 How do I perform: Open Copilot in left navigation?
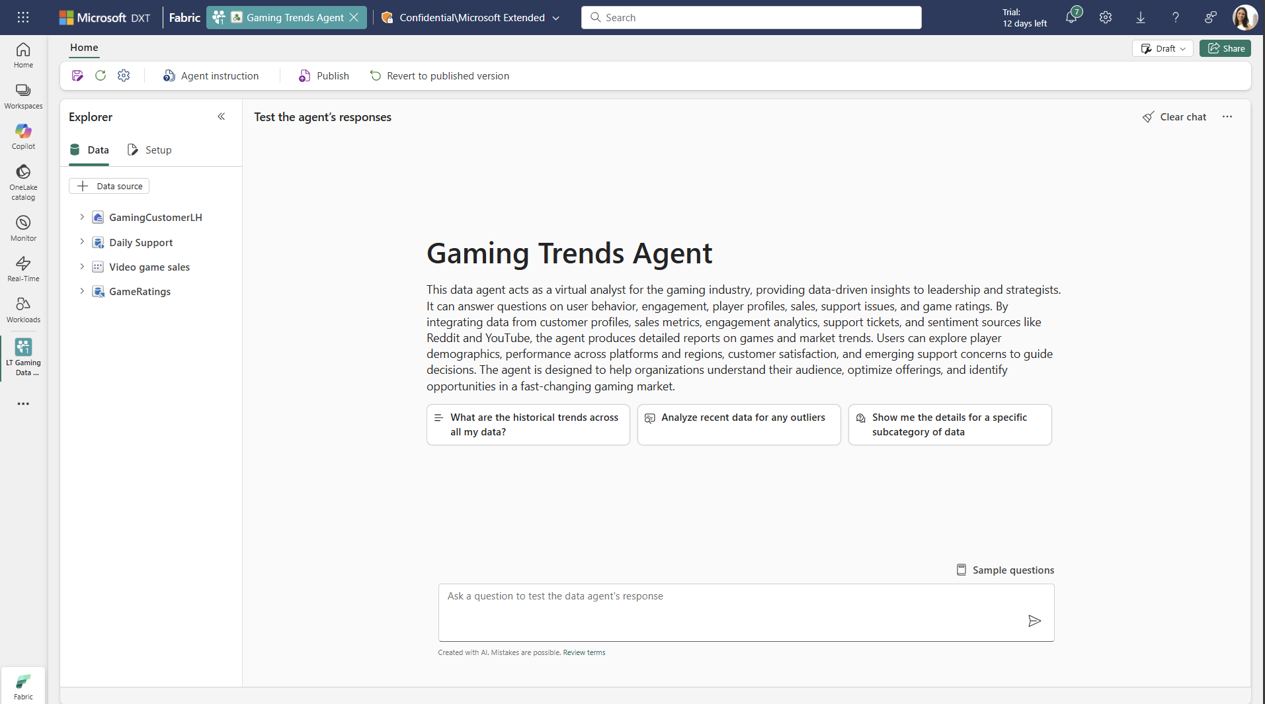(23, 137)
